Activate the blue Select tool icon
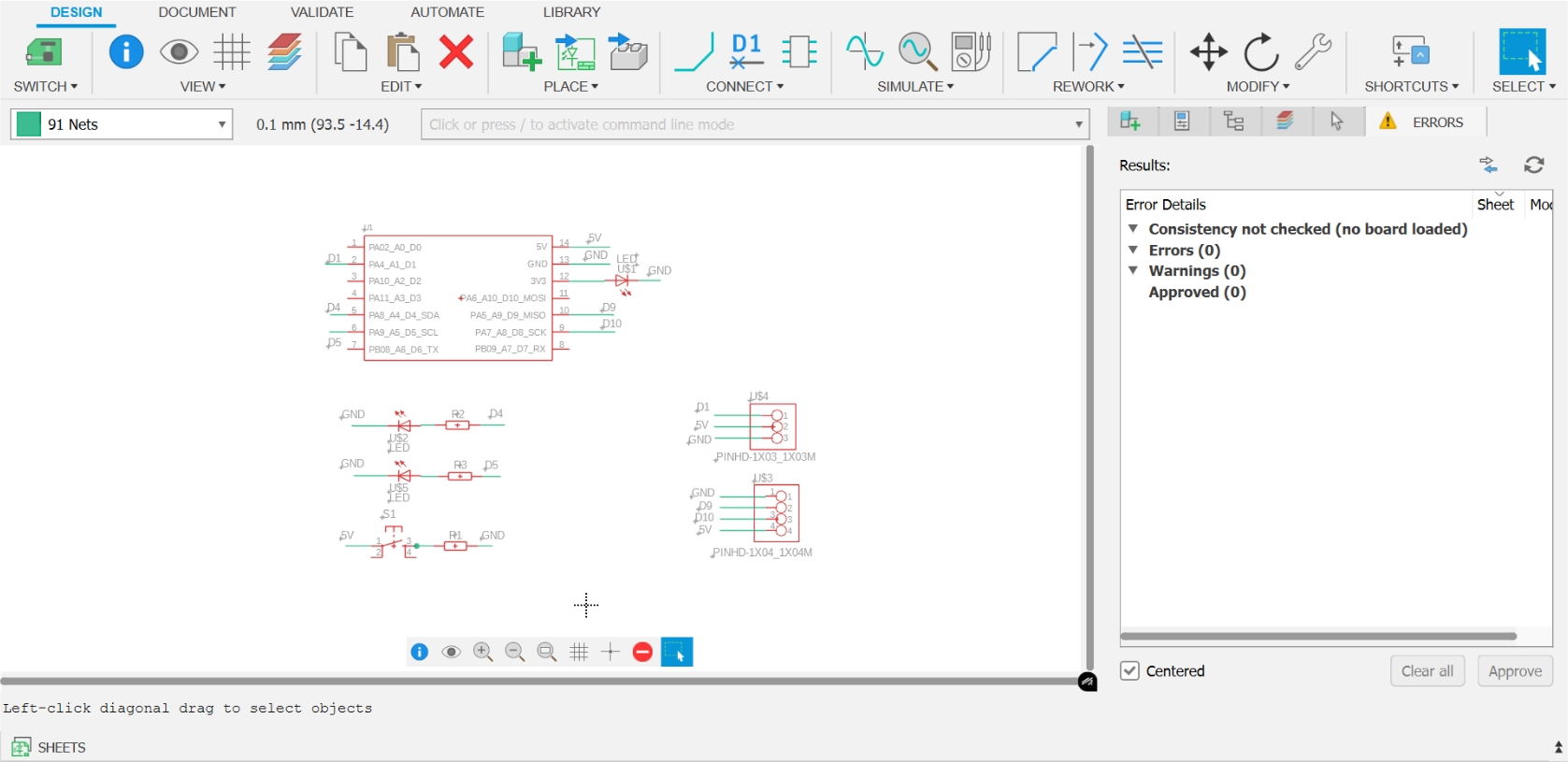The image size is (1568, 762). point(1522,51)
